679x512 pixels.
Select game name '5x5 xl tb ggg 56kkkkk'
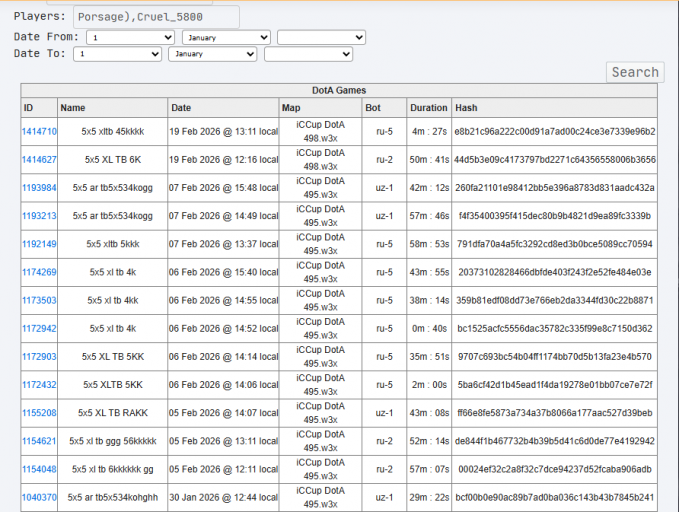tap(113, 441)
